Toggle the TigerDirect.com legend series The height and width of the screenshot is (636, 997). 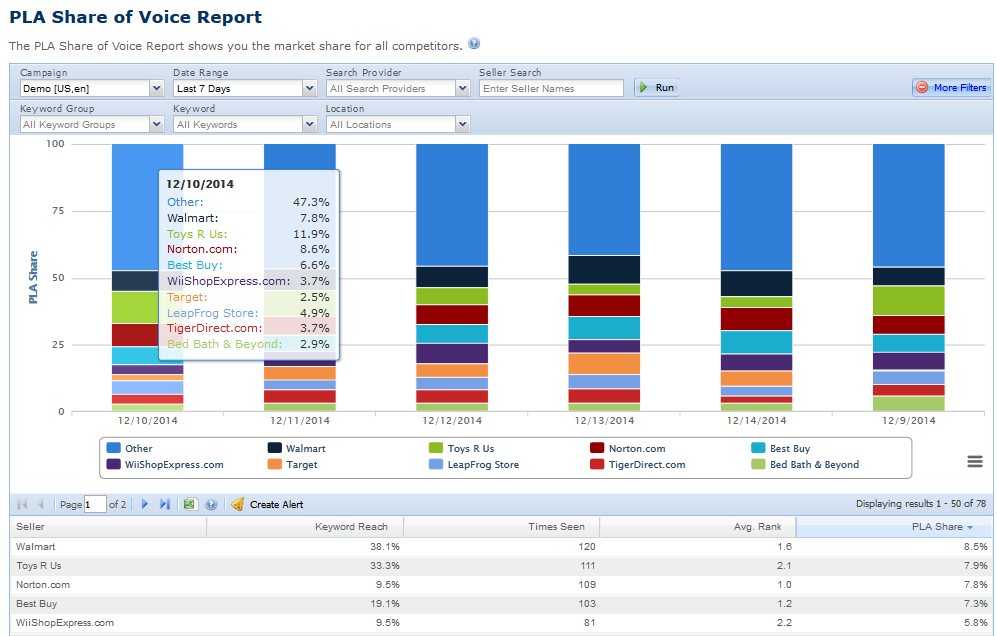pyautogui.click(x=638, y=464)
